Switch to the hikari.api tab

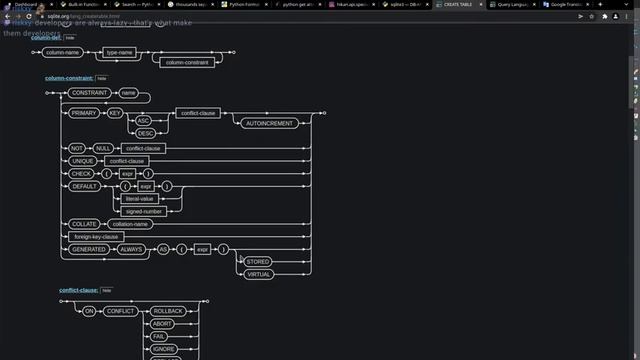tap(351, 4)
